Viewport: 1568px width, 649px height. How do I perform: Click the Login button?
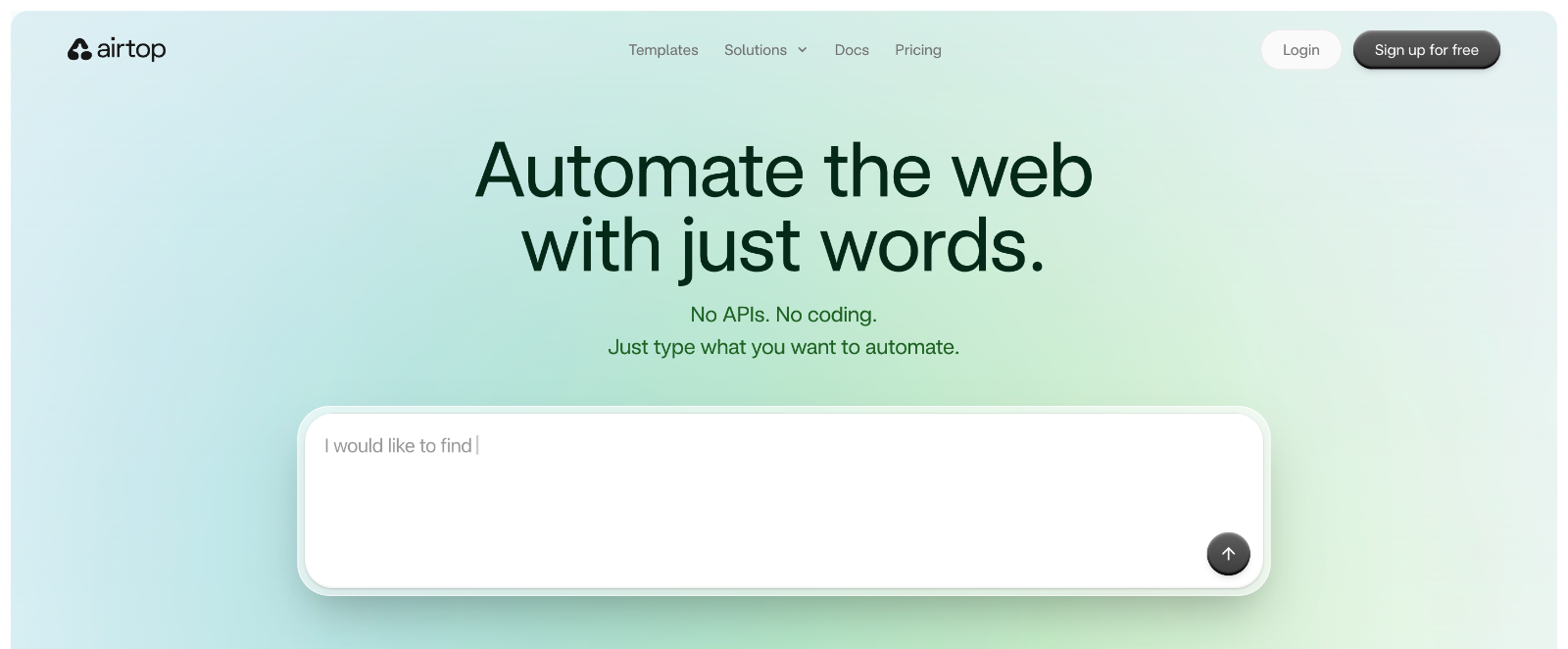[1300, 50]
